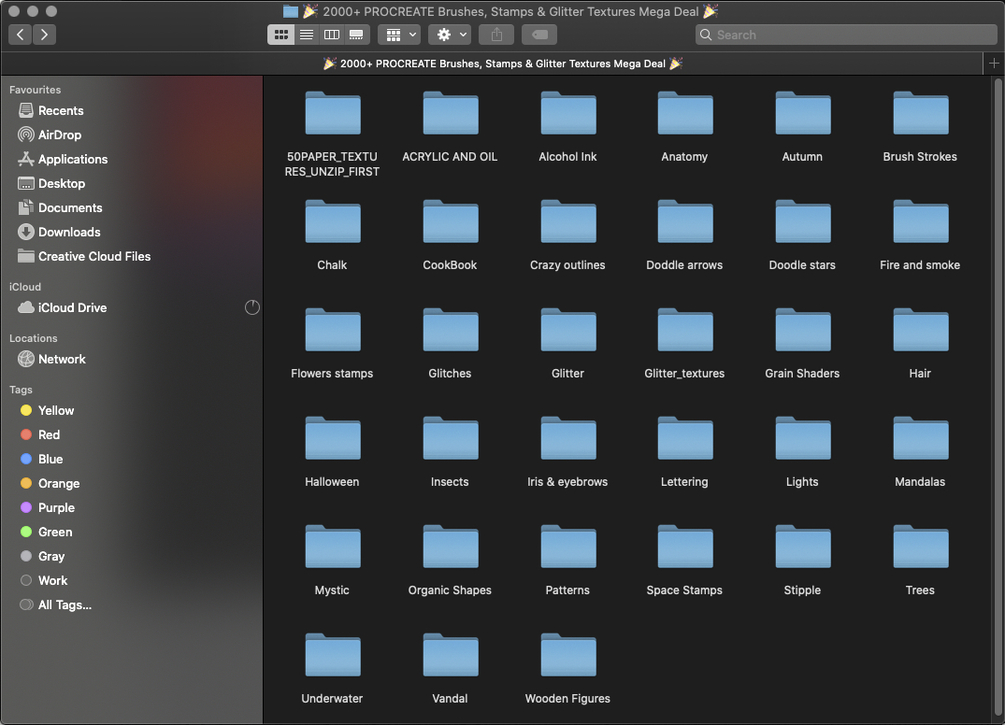This screenshot has width=1005, height=725.
Task: Switch to icon view
Action: pyautogui.click(x=281, y=35)
